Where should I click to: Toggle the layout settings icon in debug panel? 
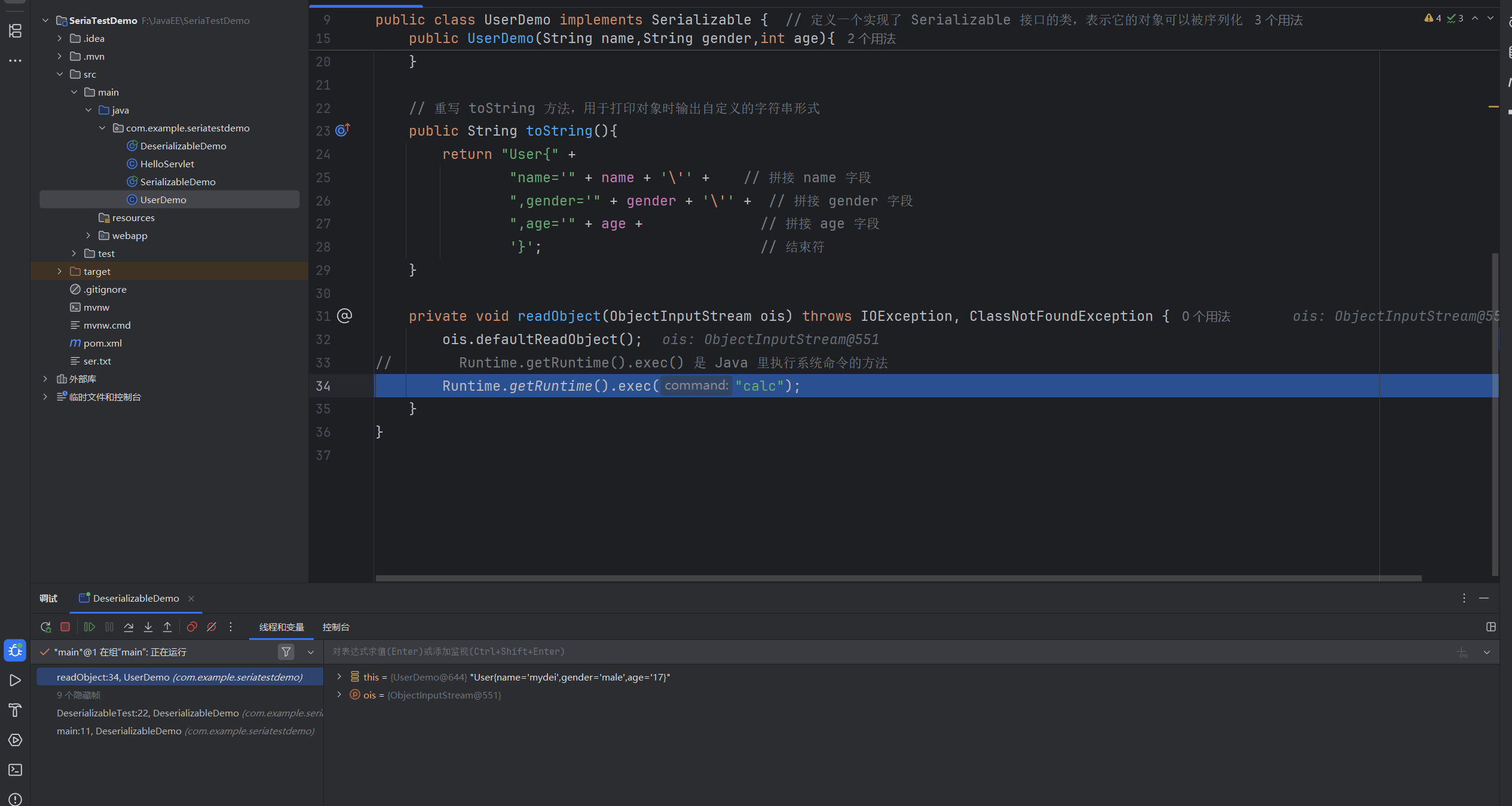pos(1490,627)
